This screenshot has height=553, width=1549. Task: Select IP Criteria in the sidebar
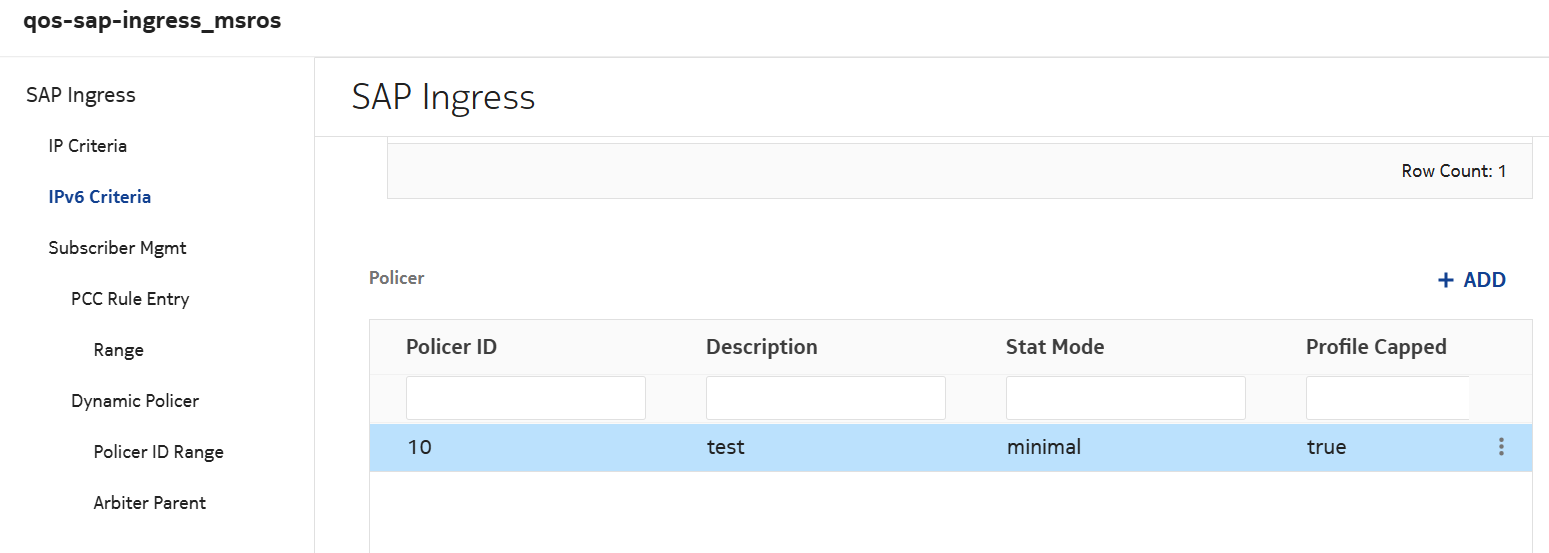tap(88, 146)
